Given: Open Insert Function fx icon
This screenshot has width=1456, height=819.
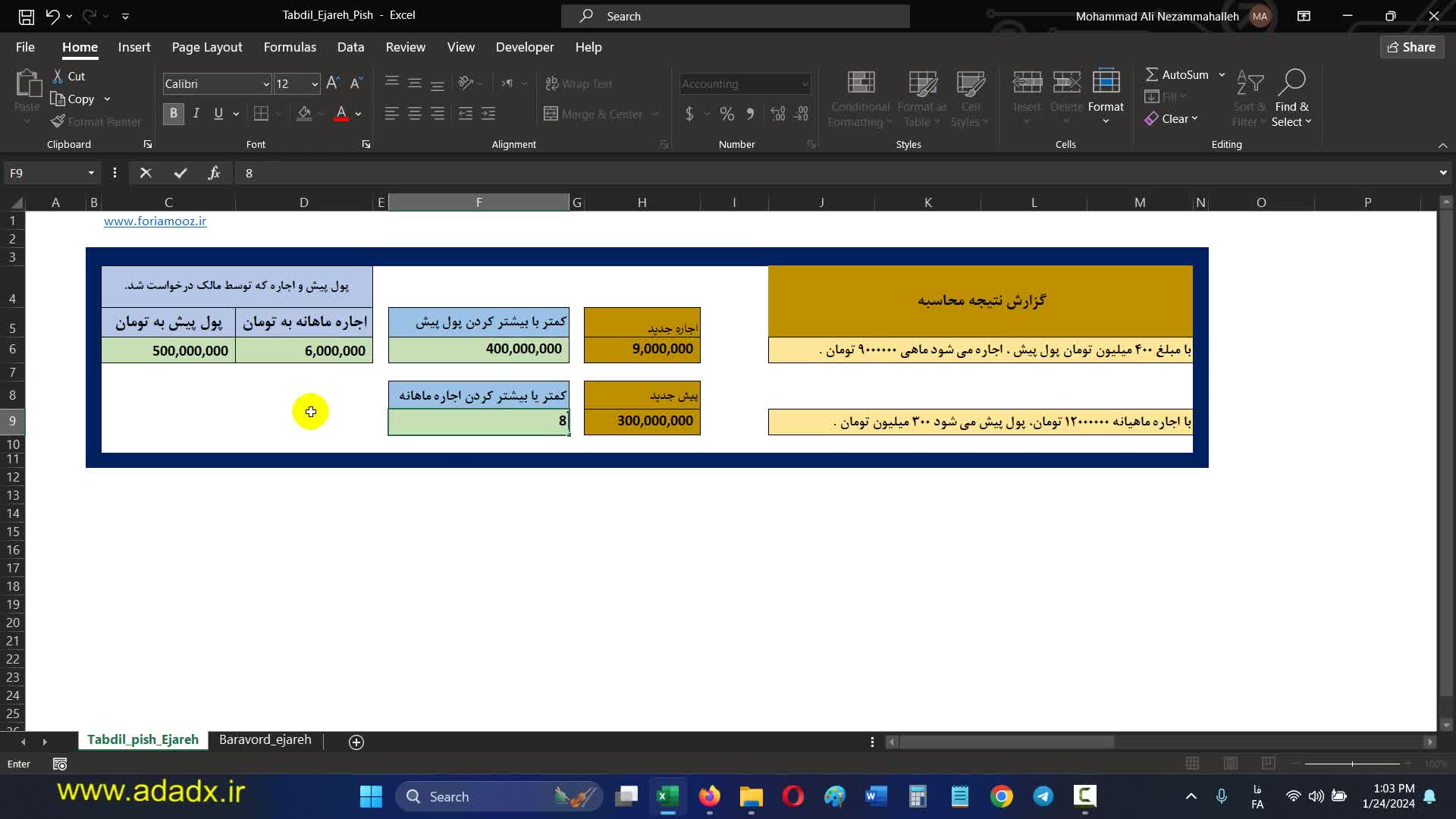Looking at the screenshot, I should (x=214, y=173).
